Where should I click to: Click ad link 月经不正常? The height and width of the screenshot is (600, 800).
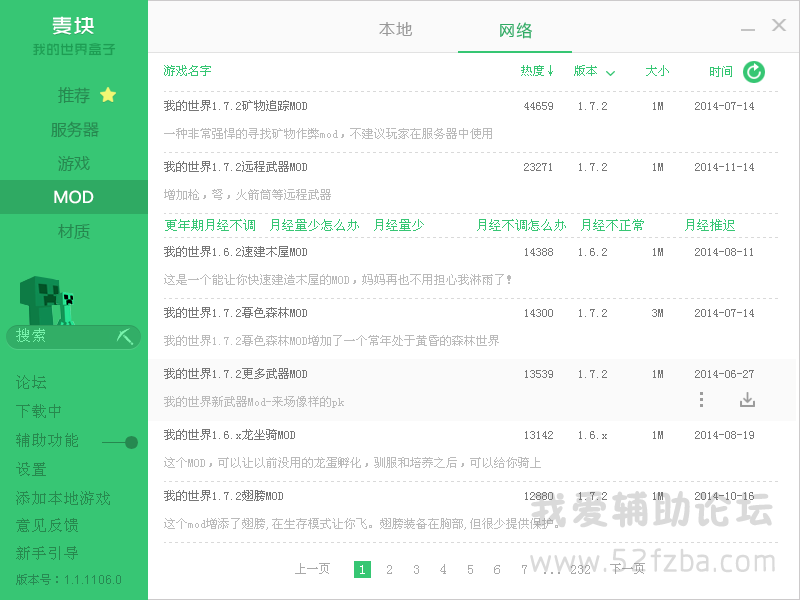click(x=612, y=226)
